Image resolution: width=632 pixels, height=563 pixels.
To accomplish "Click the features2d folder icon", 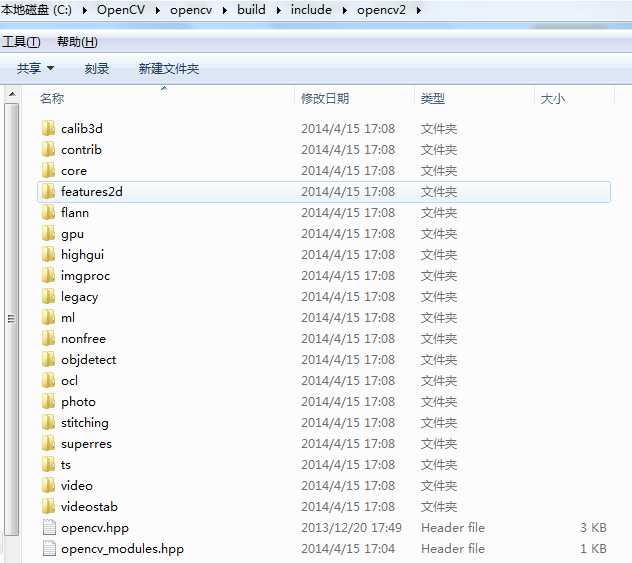I will coord(48,191).
